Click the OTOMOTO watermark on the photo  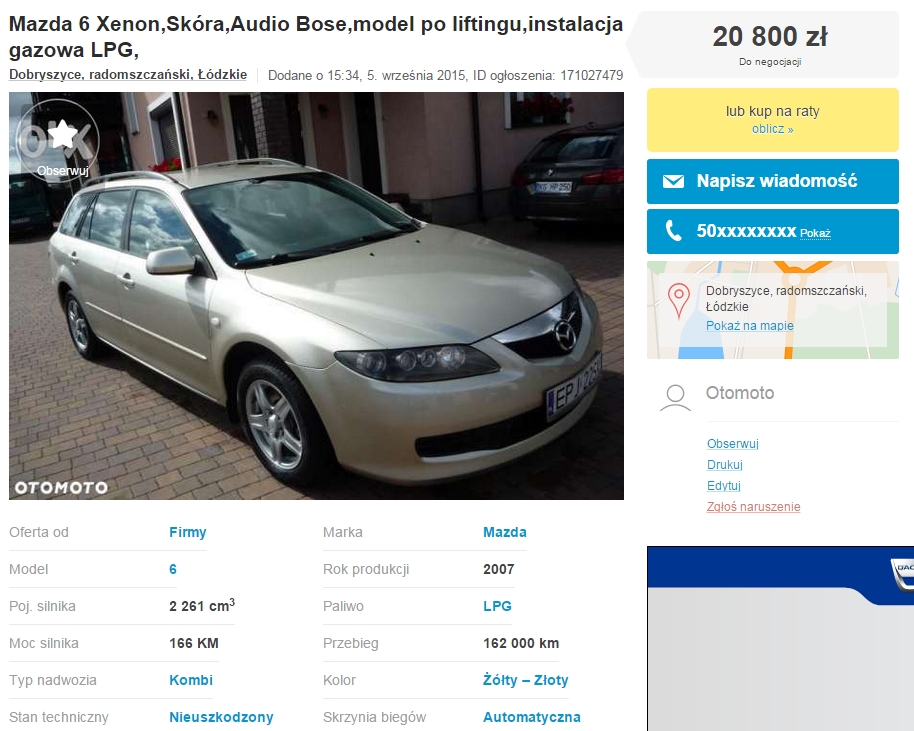pos(61,487)
